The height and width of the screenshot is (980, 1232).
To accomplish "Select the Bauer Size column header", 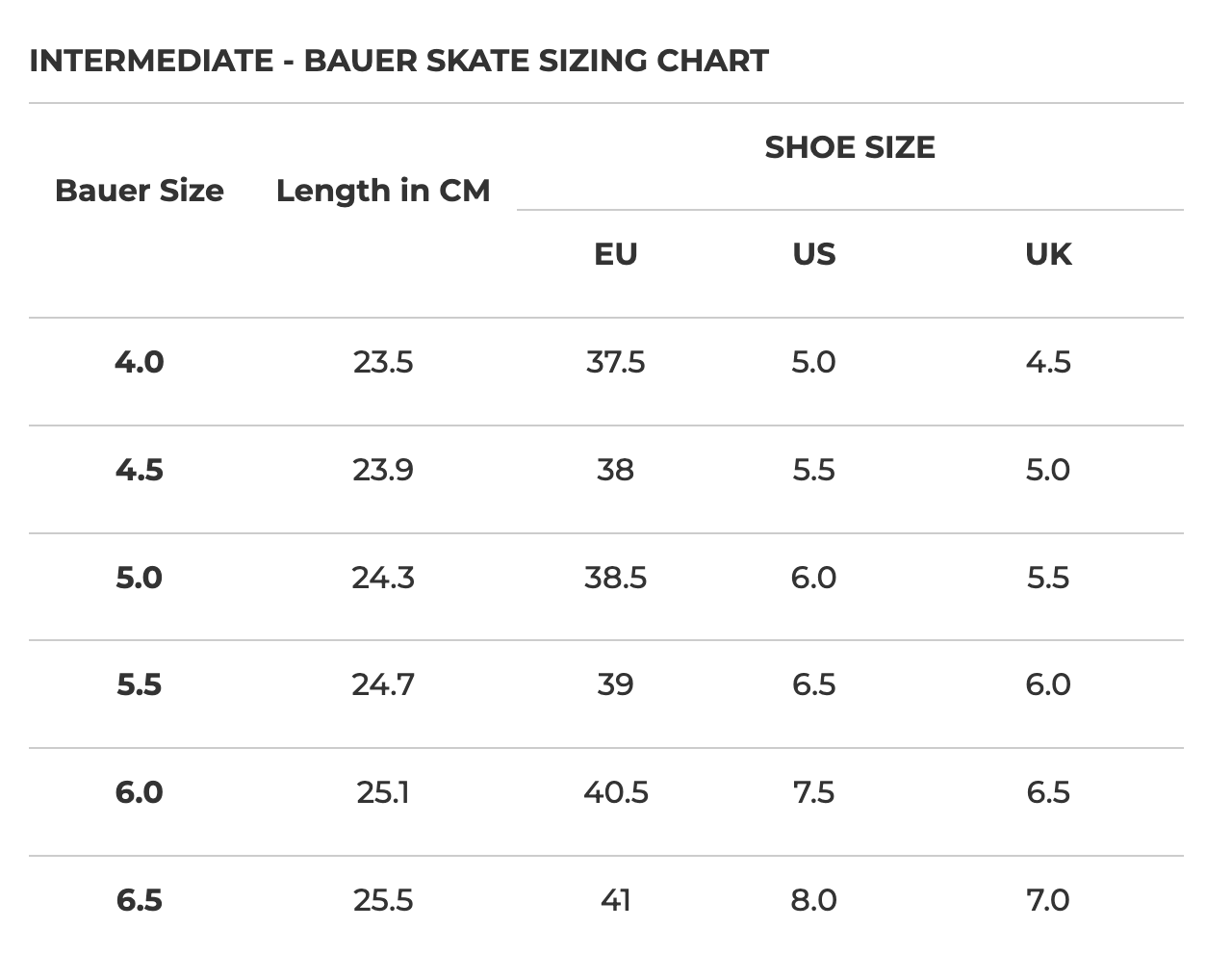I will pos(140,191).
